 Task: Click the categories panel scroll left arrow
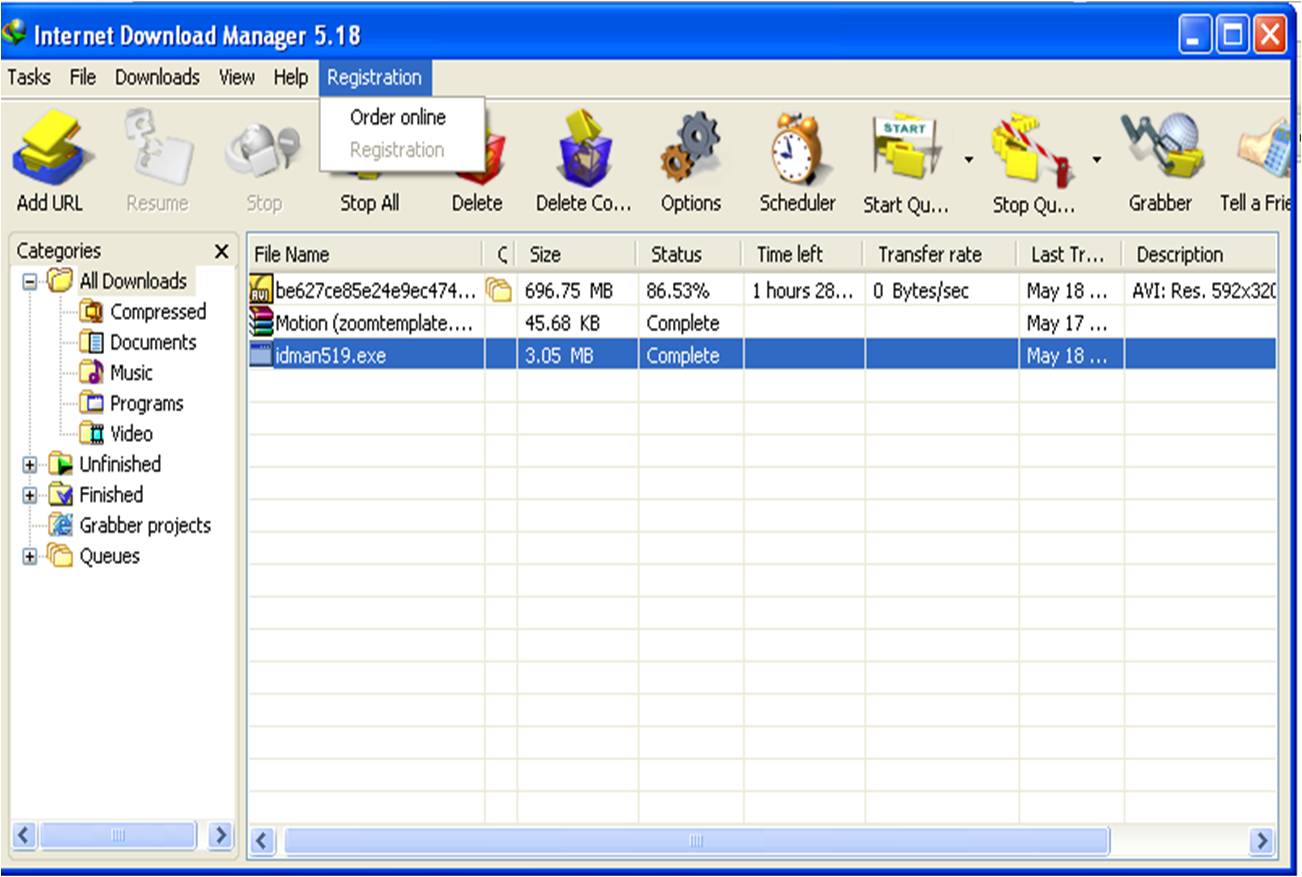(x=25, y=835)
